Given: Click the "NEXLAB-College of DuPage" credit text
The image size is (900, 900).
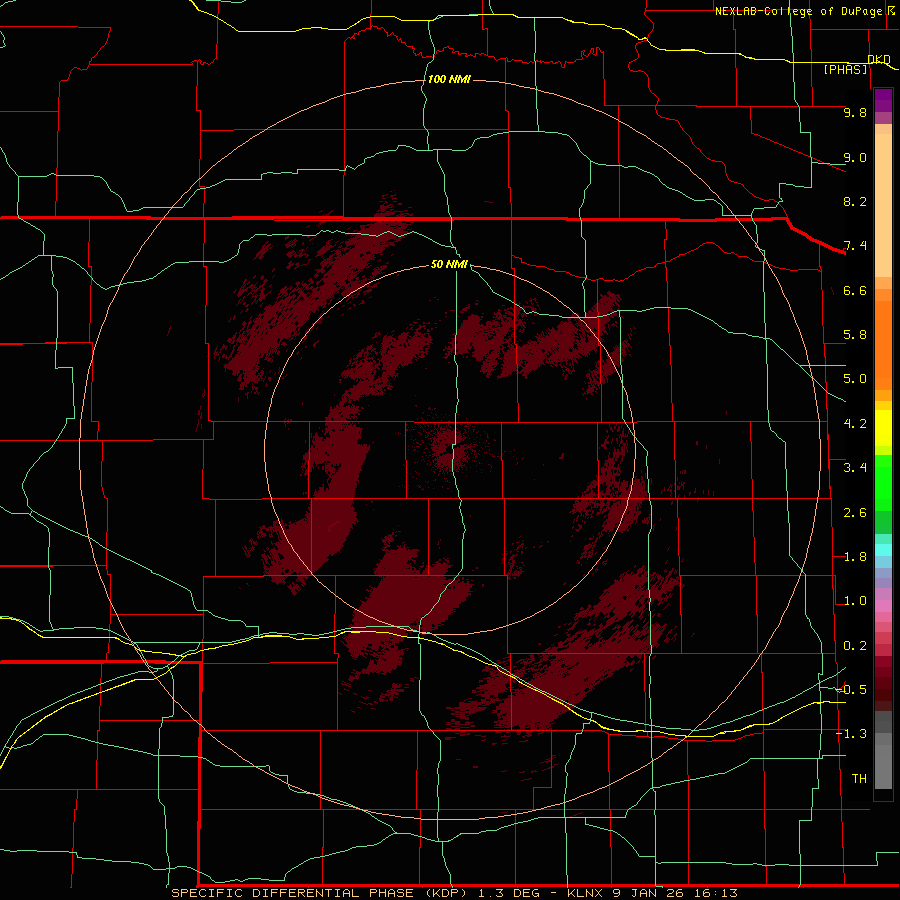Looking at the screenshot, I should coord(799,11).
